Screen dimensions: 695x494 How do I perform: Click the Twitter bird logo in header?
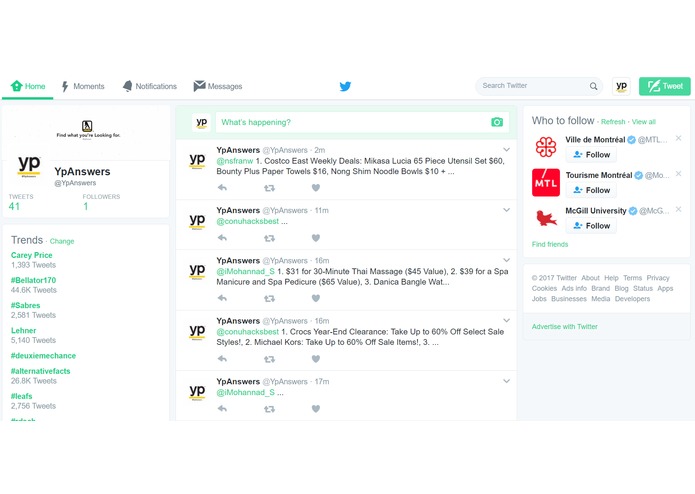(345, 86)
